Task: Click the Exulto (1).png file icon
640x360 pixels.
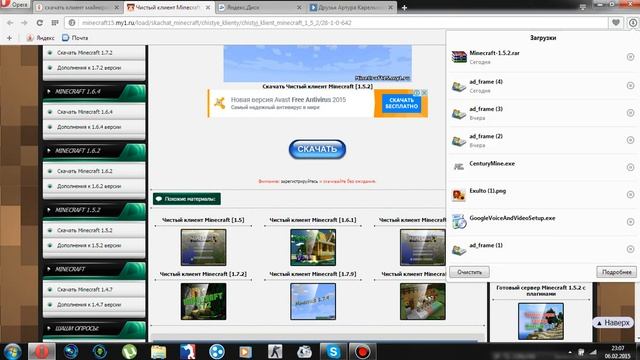Action: click(459, 195)
